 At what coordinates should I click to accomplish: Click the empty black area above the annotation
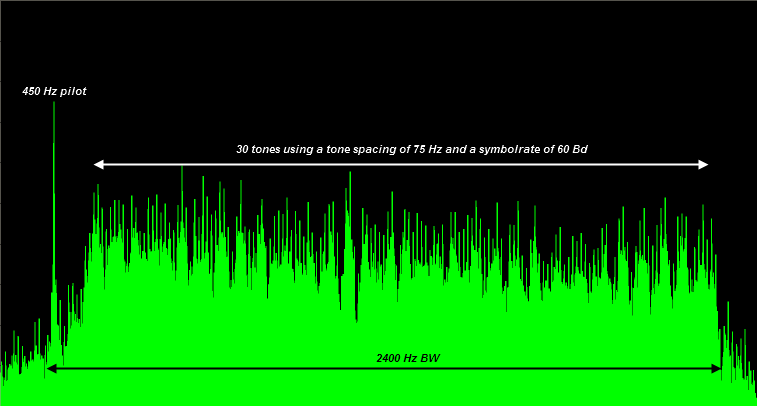tap(400, 60)
